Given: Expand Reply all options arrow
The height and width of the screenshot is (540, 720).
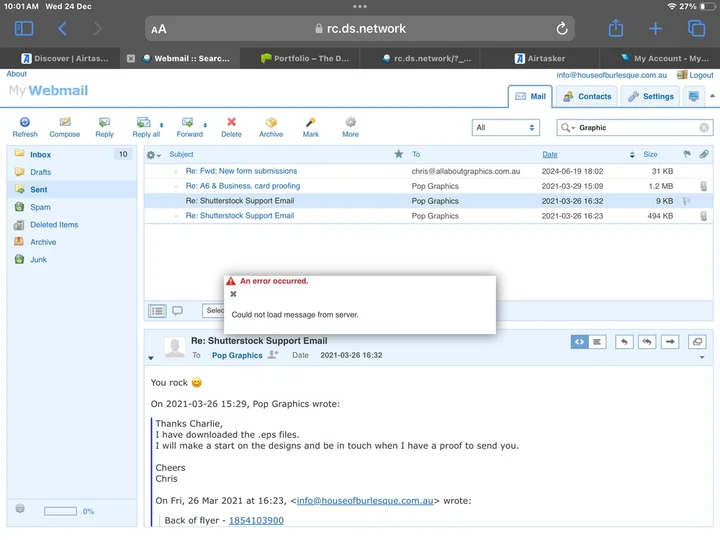Looking at the screenshot, I should click(x=161, y=125).
